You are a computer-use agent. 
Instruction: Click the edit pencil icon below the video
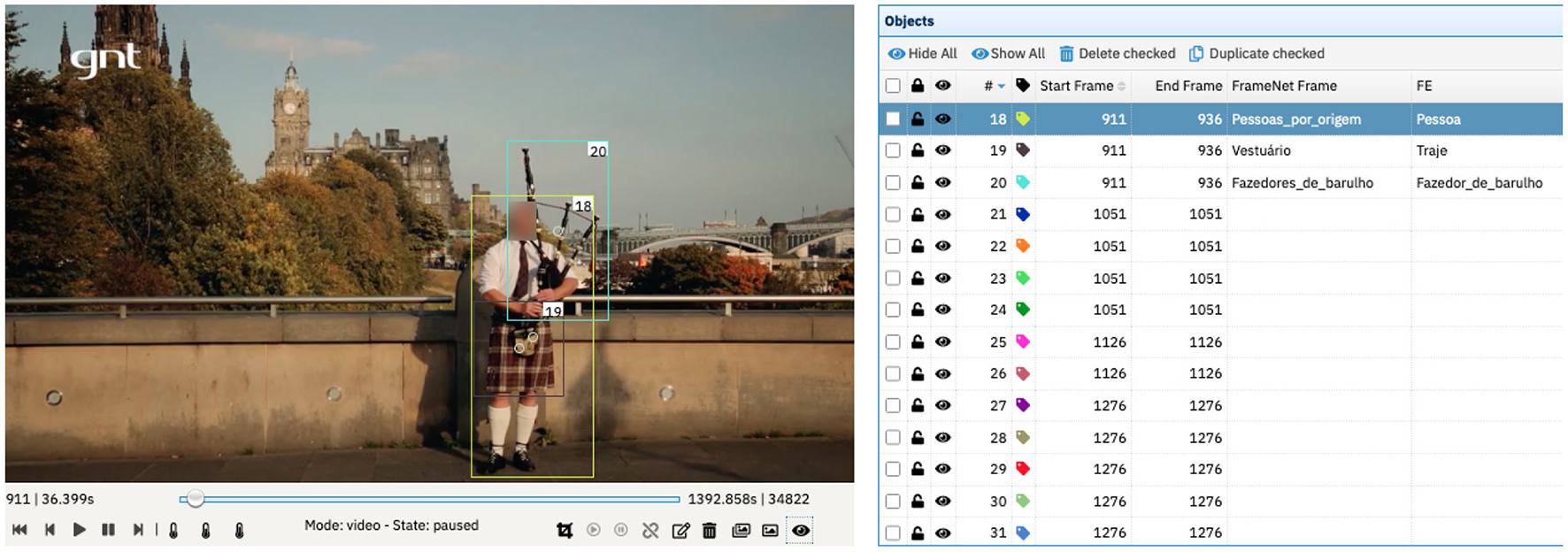coord(680,531)
